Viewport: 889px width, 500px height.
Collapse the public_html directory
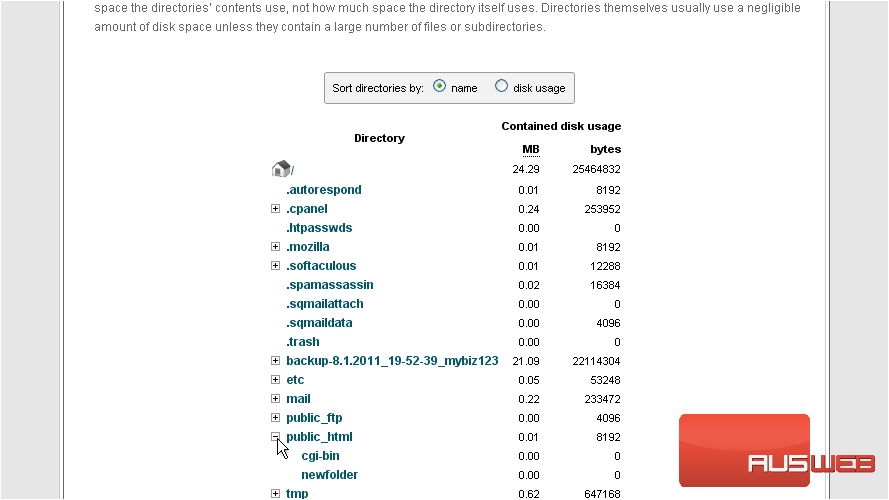[x=276, y=437]
